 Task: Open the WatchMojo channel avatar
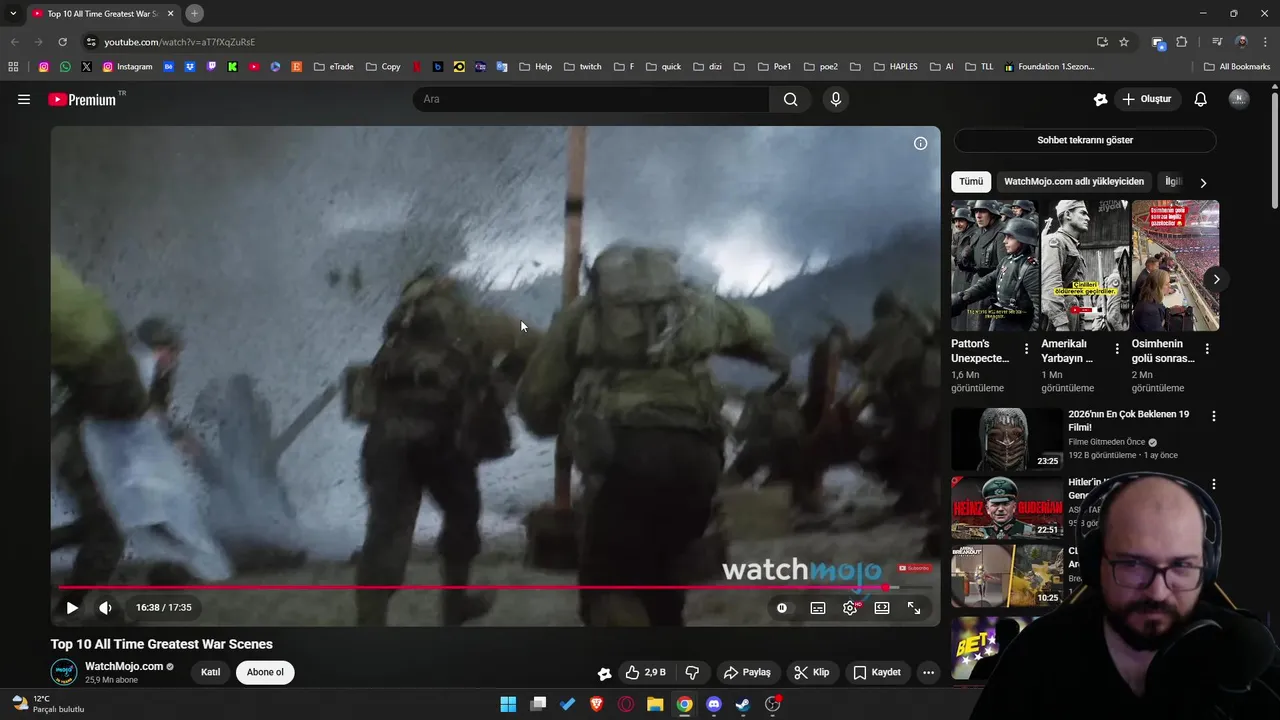[64, 672]
